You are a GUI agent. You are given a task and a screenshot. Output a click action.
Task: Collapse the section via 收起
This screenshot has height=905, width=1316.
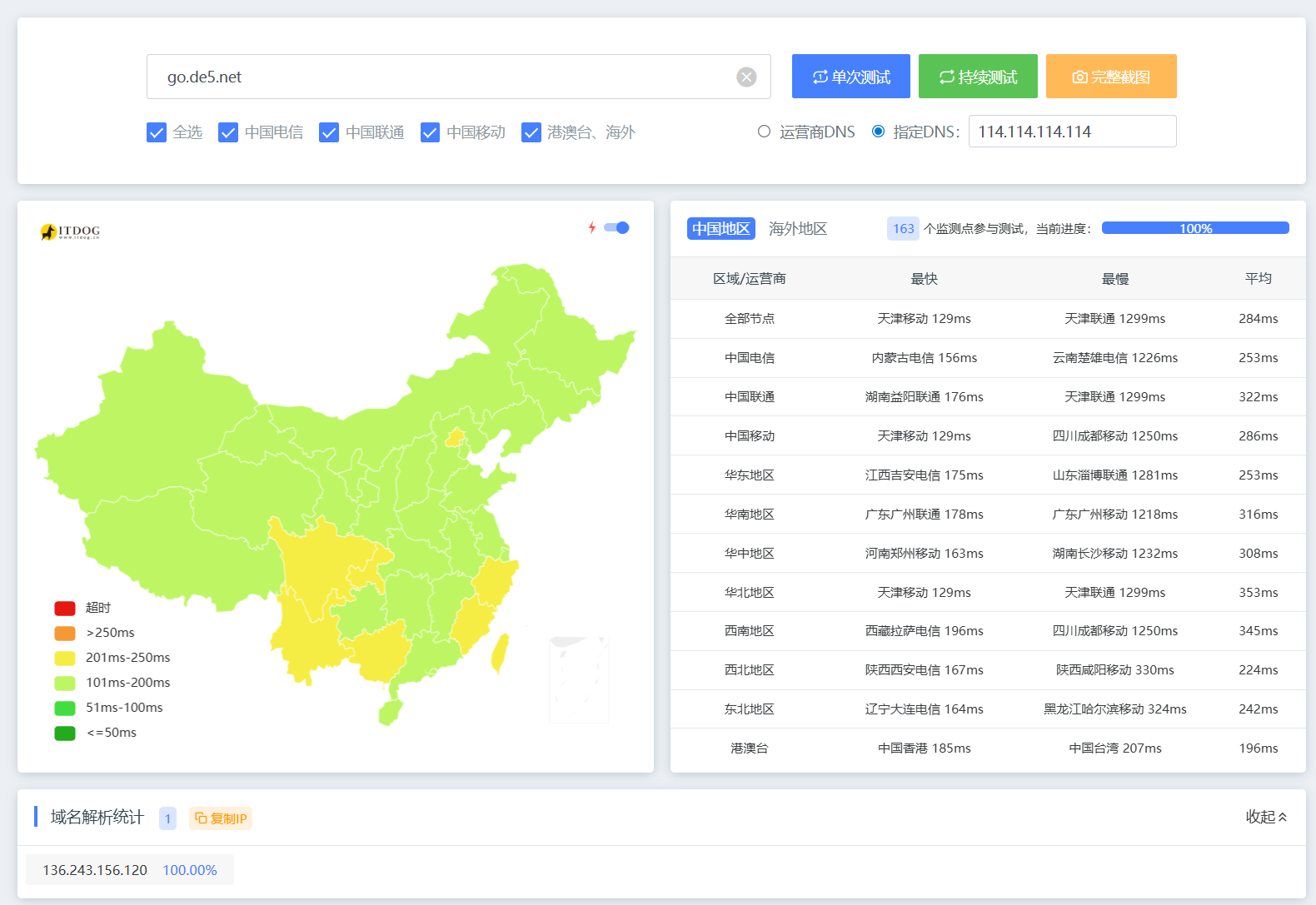coord(1266,817)
